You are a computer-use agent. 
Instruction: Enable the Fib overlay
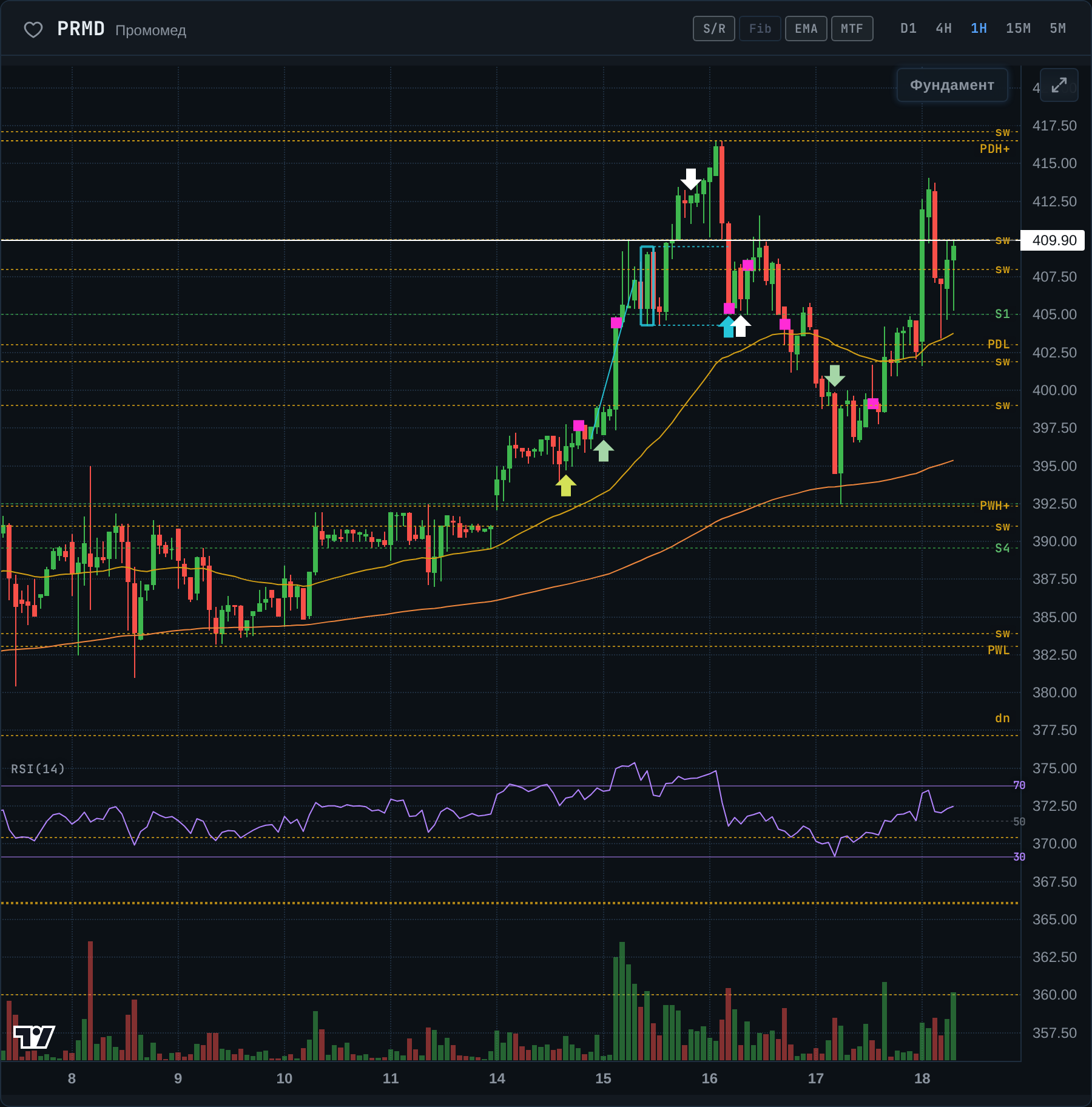[x=760, y=29]
